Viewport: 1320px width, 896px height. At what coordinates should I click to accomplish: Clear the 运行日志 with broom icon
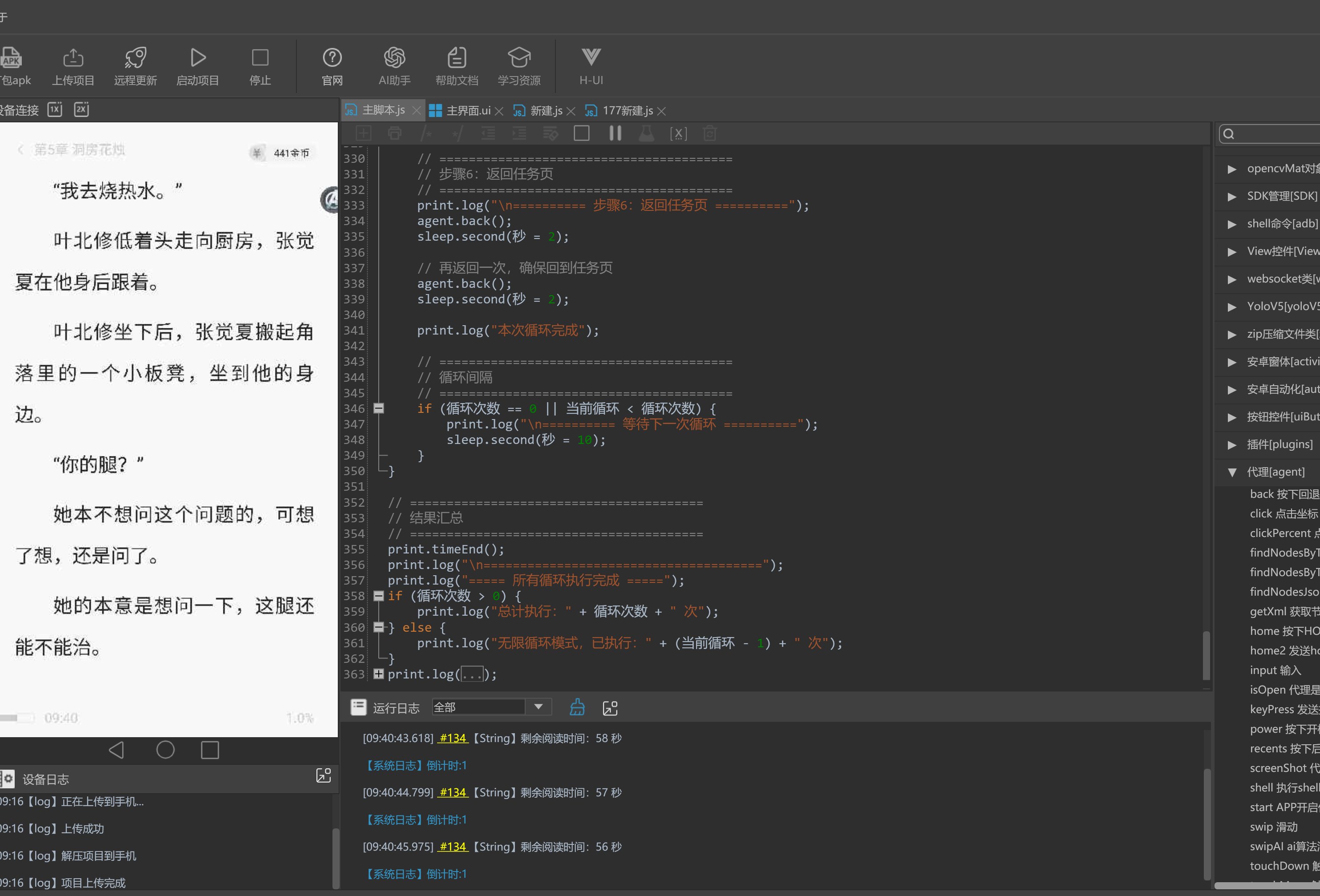coord(577,707)
